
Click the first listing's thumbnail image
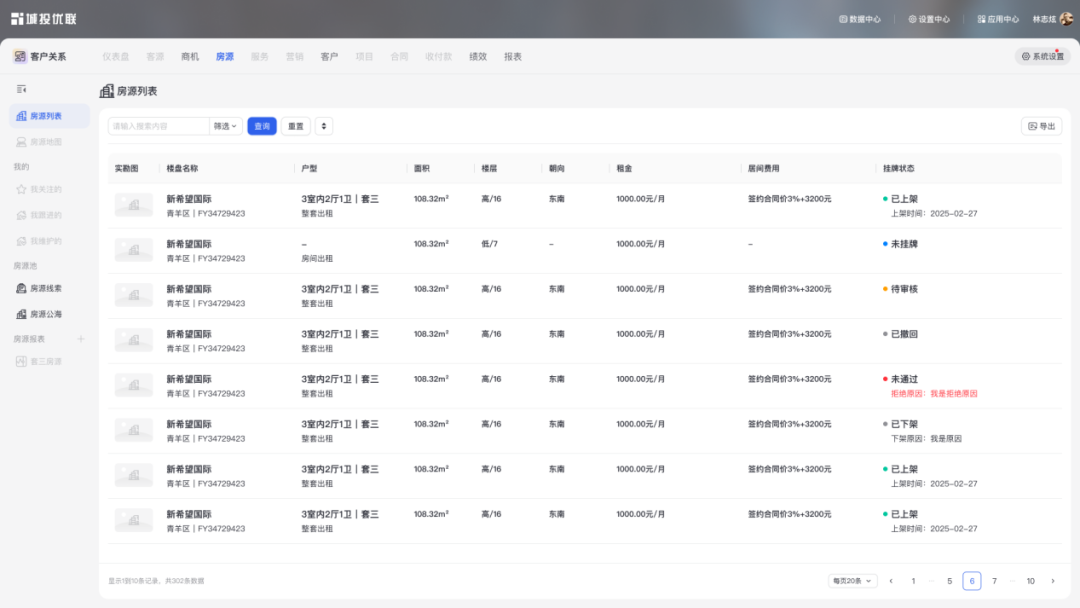(x=134, y=205)
